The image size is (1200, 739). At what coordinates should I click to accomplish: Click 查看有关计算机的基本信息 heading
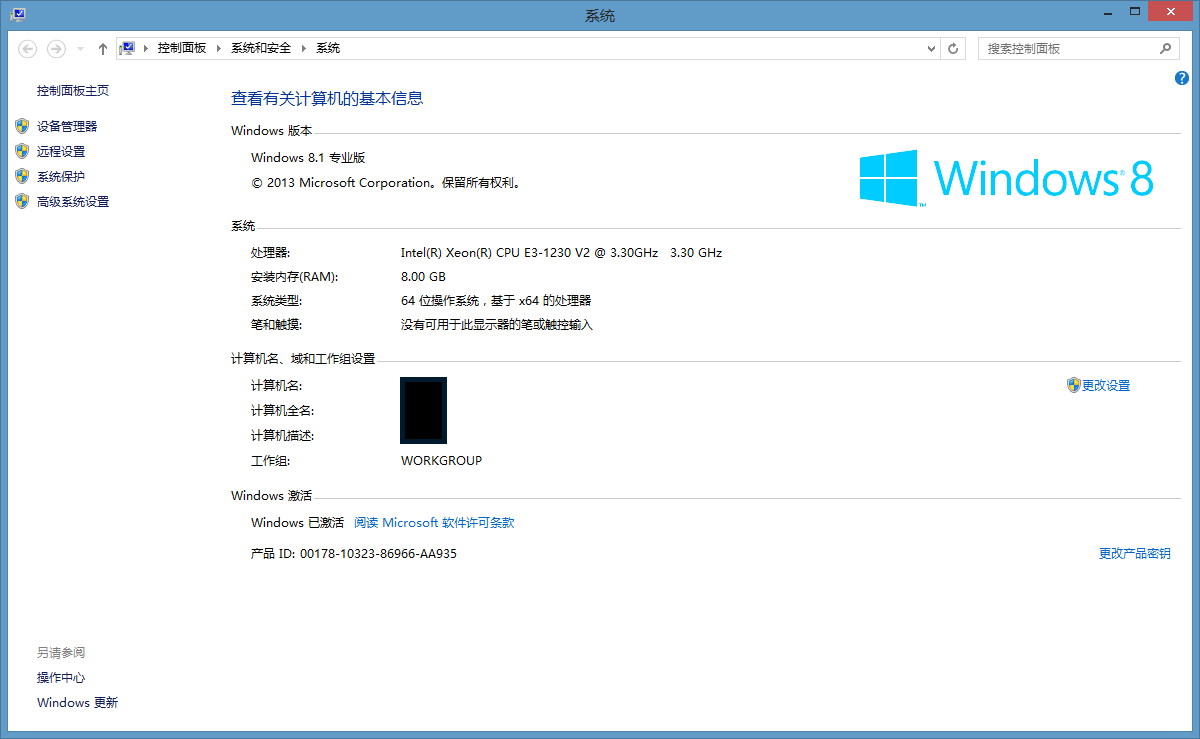(x=327, y=98)
